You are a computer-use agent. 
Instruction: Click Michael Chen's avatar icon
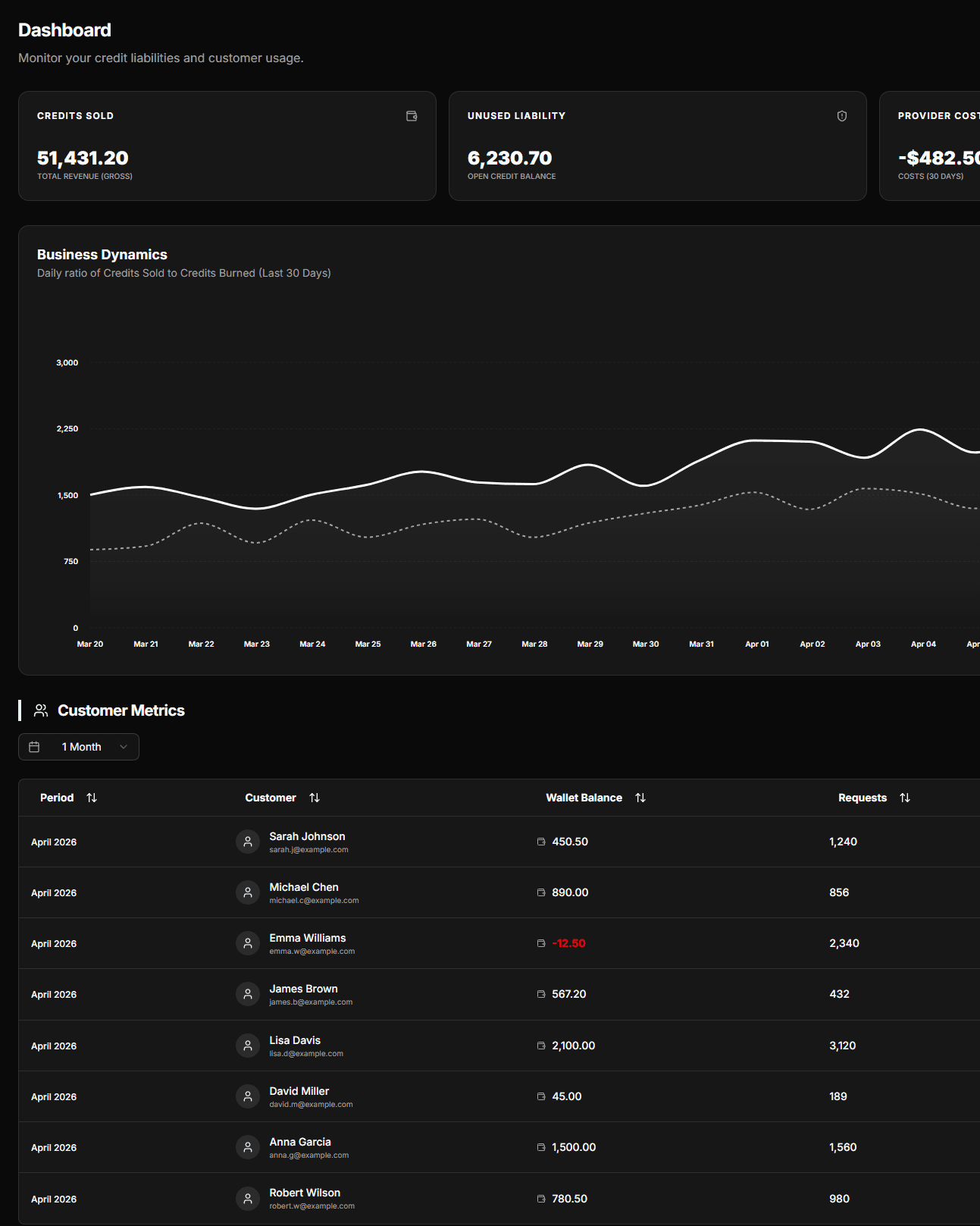click(248, 892)
